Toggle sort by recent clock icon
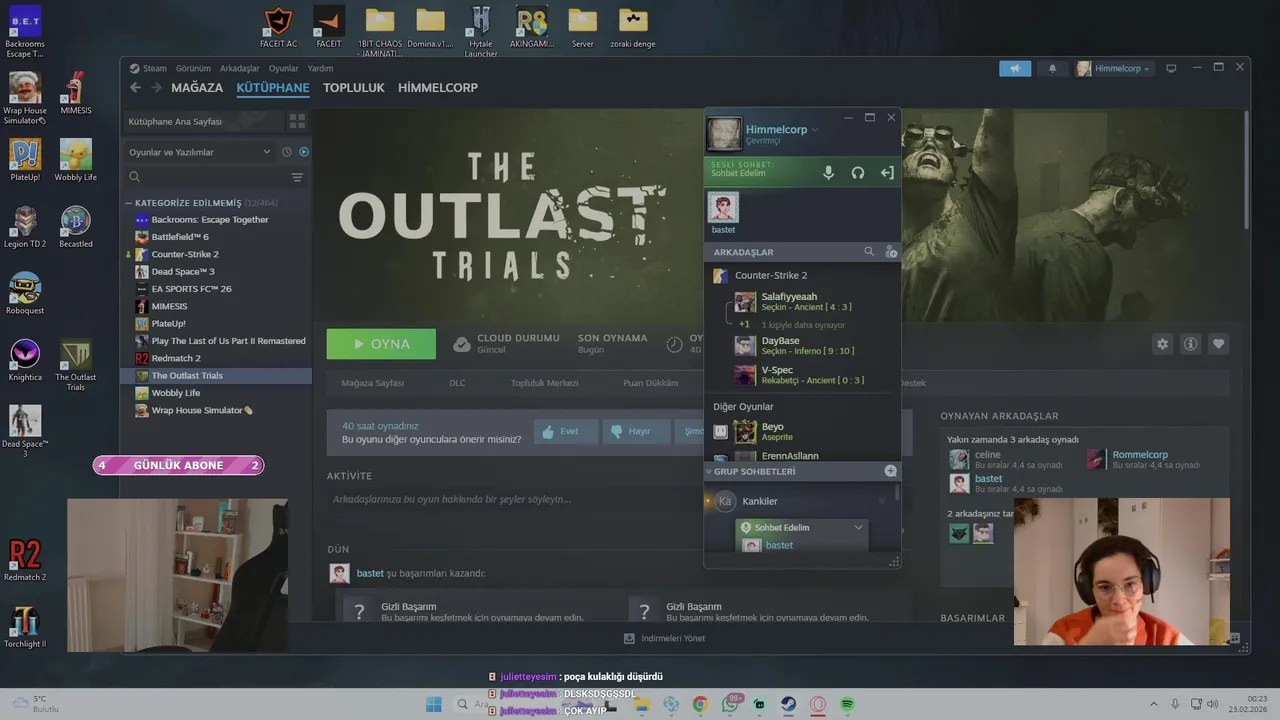1280x720 pixels. (x=287, y=152)
